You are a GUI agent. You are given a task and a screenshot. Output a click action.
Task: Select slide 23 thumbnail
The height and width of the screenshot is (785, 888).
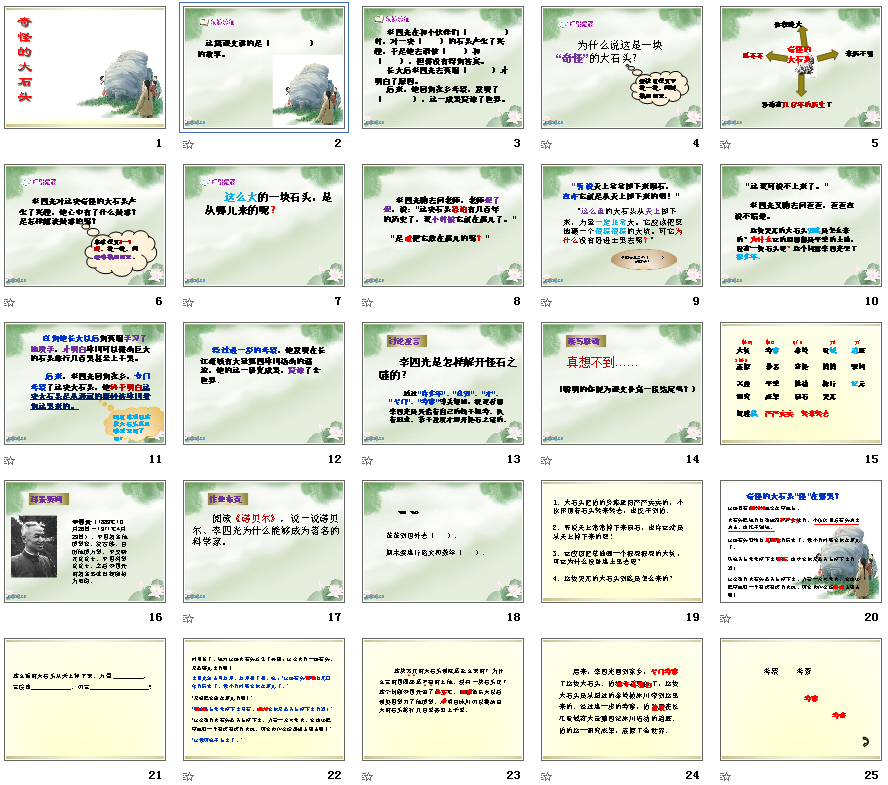[x=443, y=700]
